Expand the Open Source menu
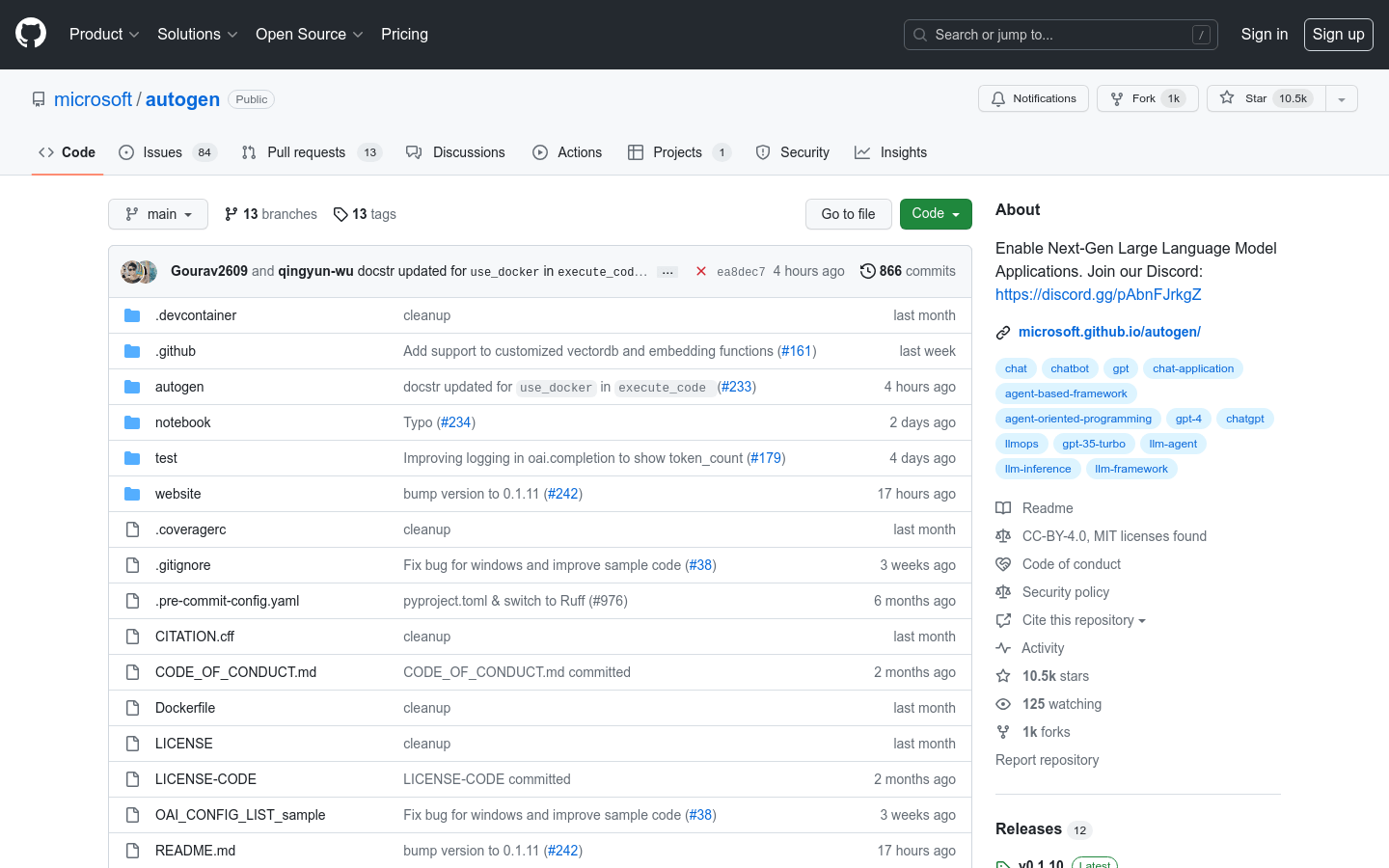This screenshot has height=868, width=1389. tap(310, 34)
